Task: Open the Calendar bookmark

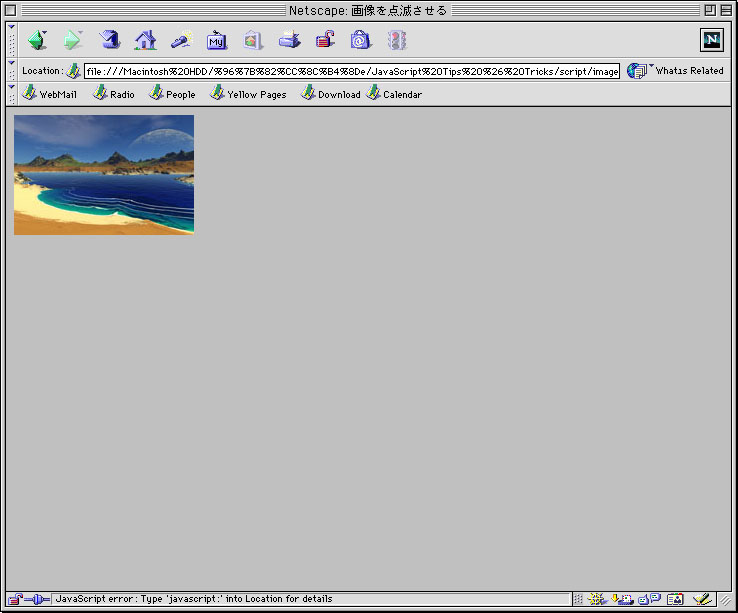Action: tap(394, 94)
